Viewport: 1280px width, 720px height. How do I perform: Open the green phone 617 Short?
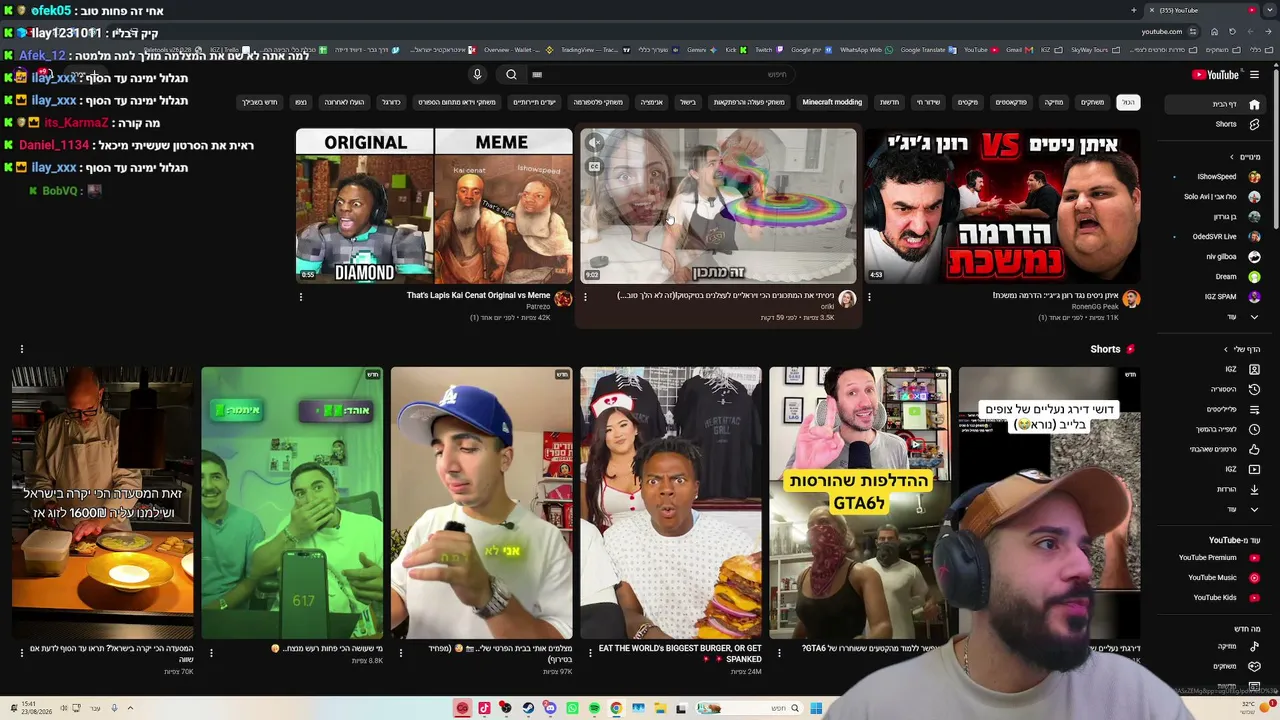(292, 503)
